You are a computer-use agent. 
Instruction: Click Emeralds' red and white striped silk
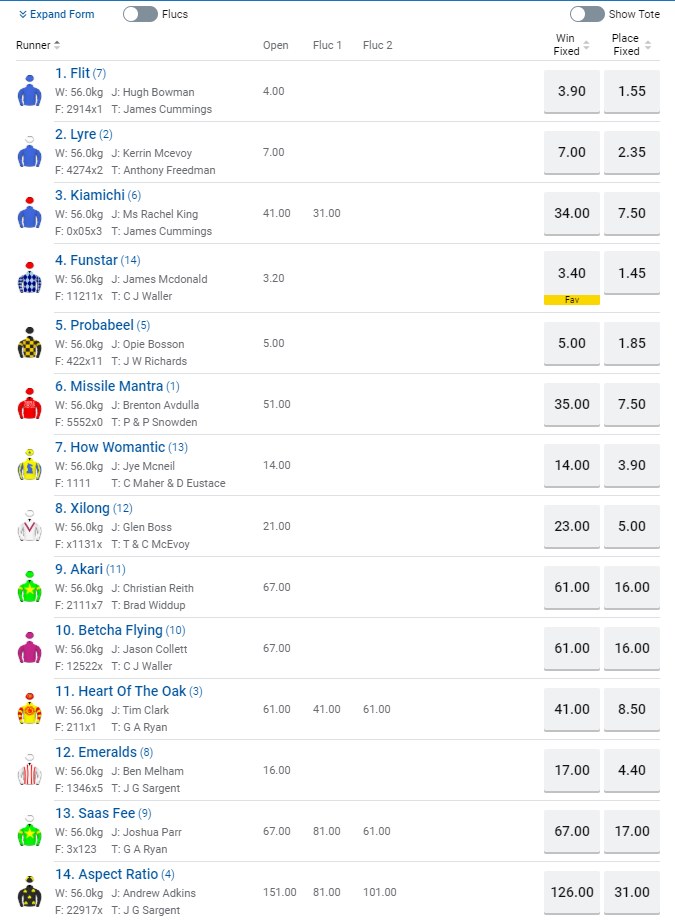pos(29,770)
